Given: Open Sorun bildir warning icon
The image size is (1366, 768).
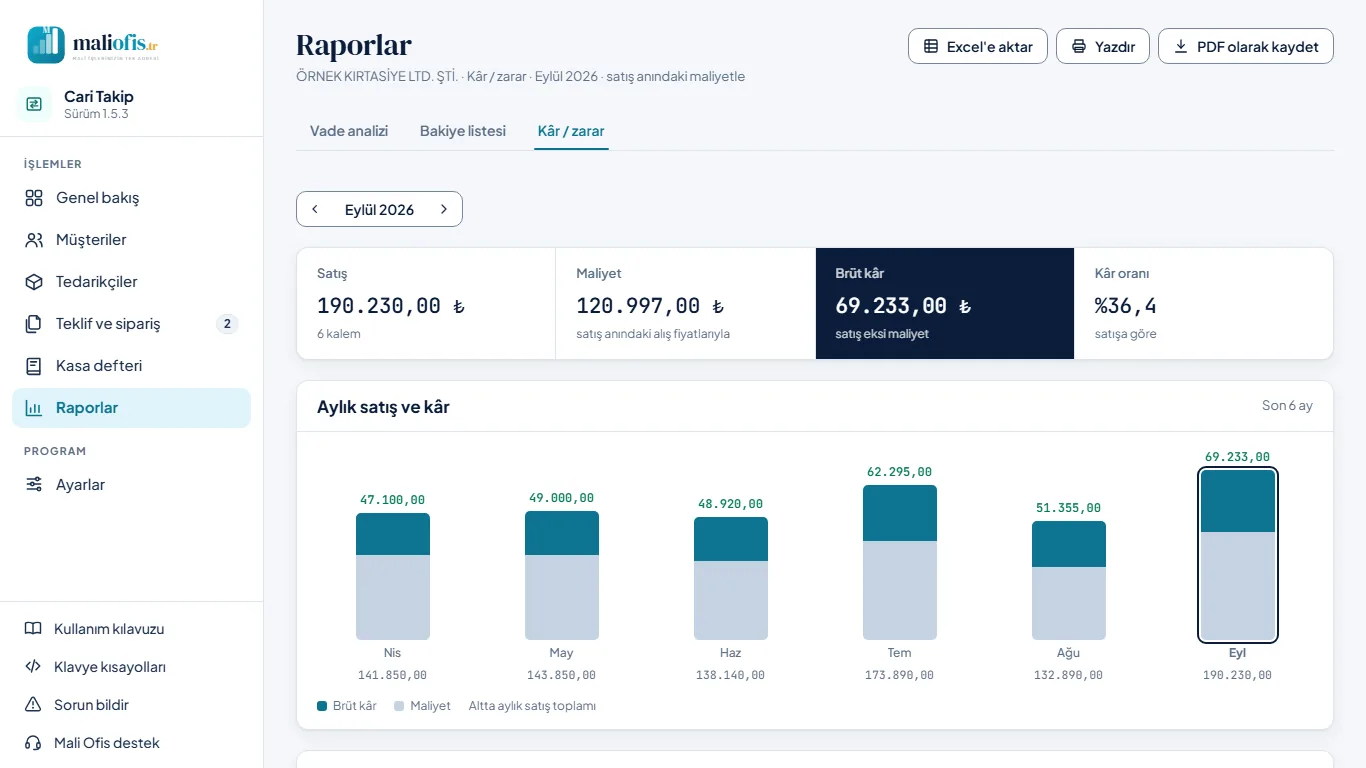Looking at the screenshot, I should point(33,705).
